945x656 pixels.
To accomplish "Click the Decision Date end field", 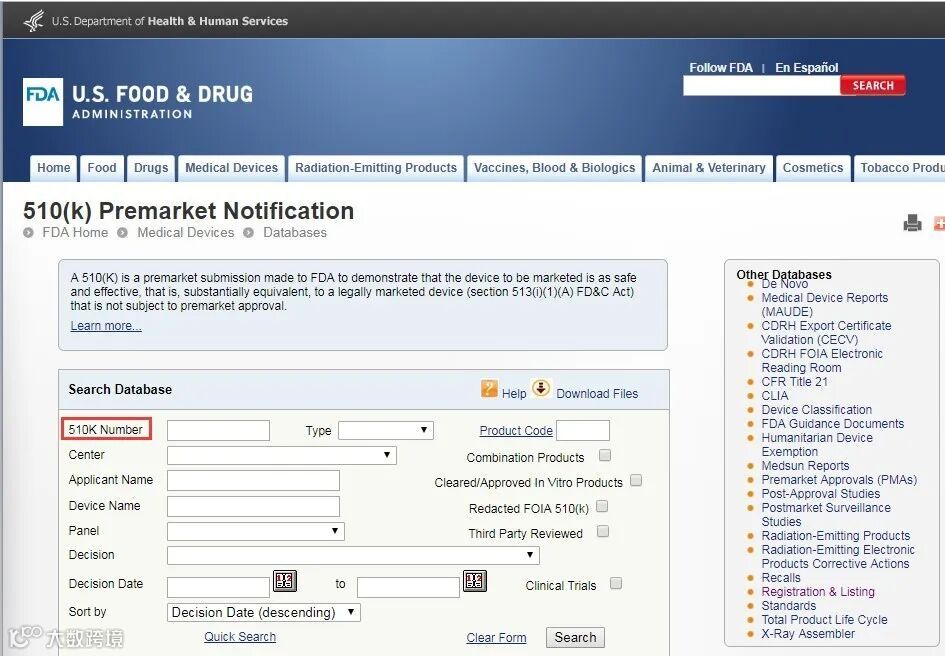I will [408, 587].
